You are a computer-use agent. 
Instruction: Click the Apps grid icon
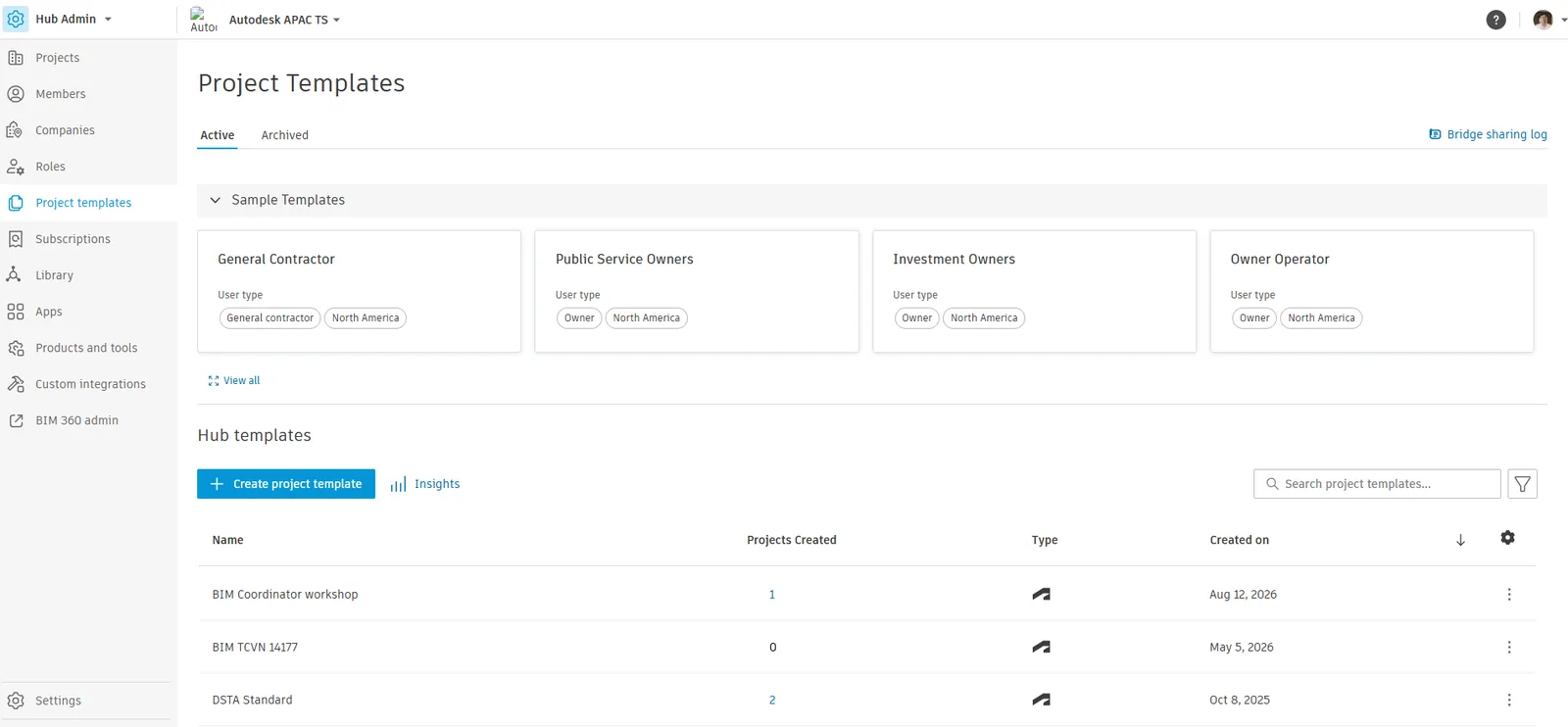click(16, 312)
